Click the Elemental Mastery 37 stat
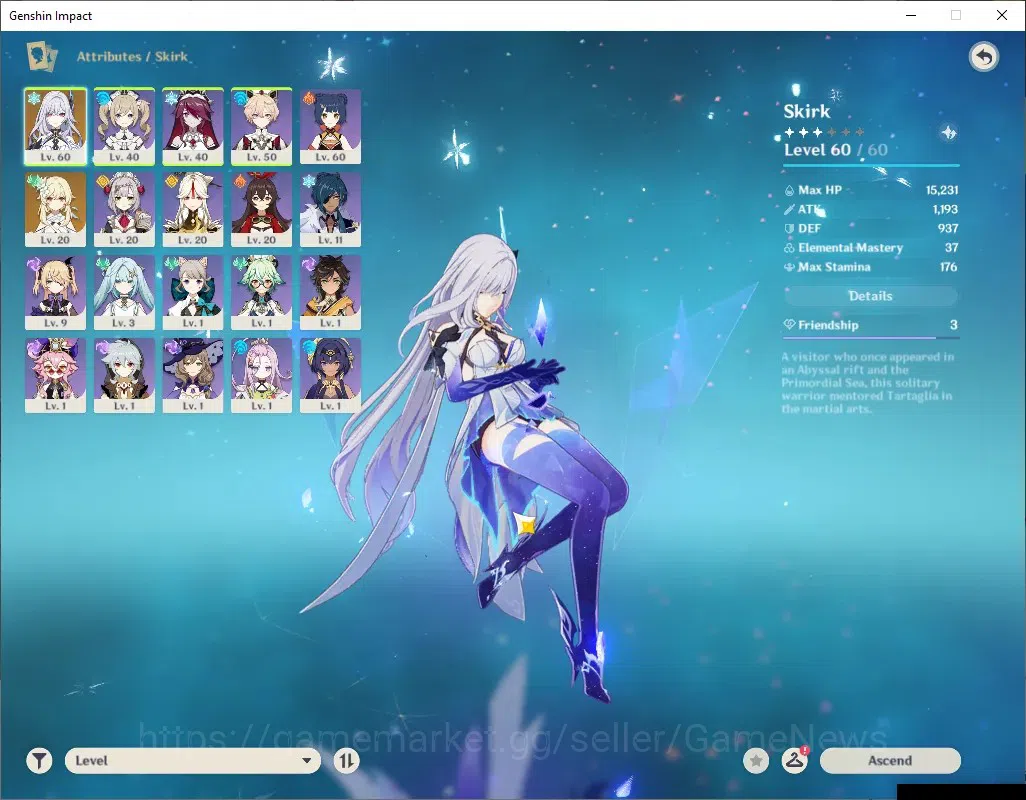Screen dimensions: 1026x800 pos(871,248)
